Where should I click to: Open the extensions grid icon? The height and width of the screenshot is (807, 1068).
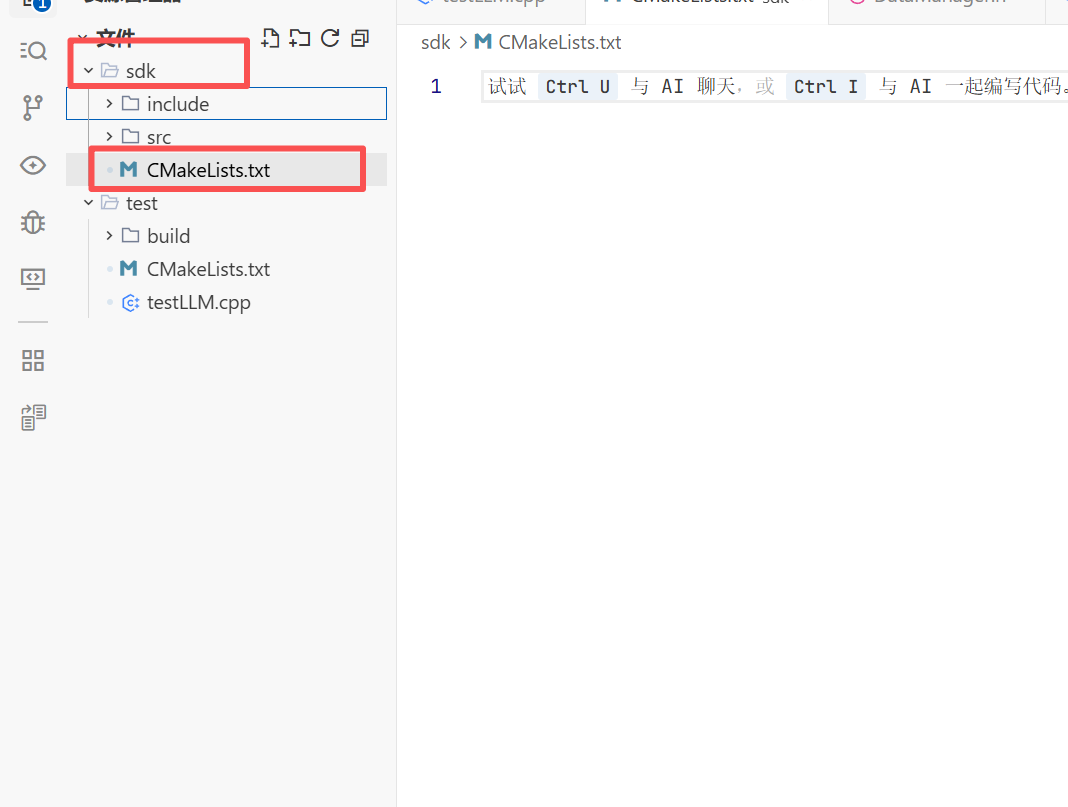coord(33,360)
